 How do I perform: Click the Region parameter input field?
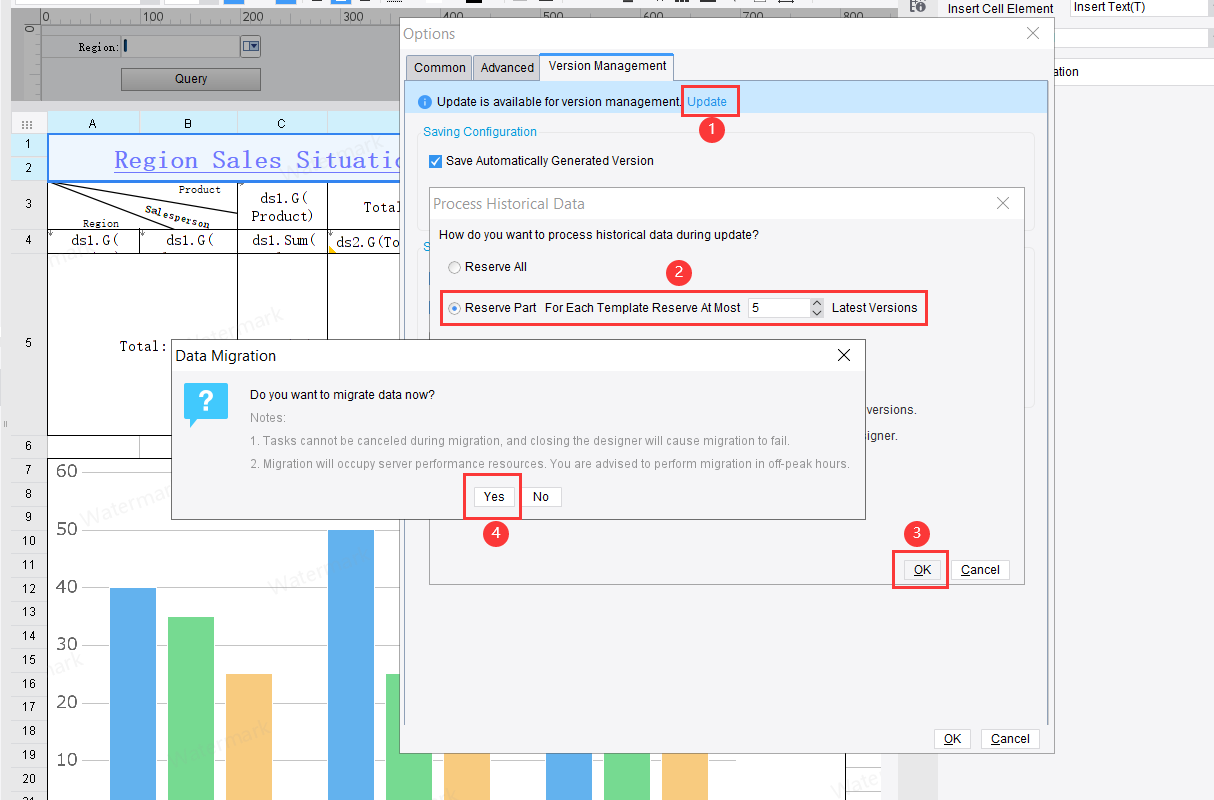coord(181,46)
